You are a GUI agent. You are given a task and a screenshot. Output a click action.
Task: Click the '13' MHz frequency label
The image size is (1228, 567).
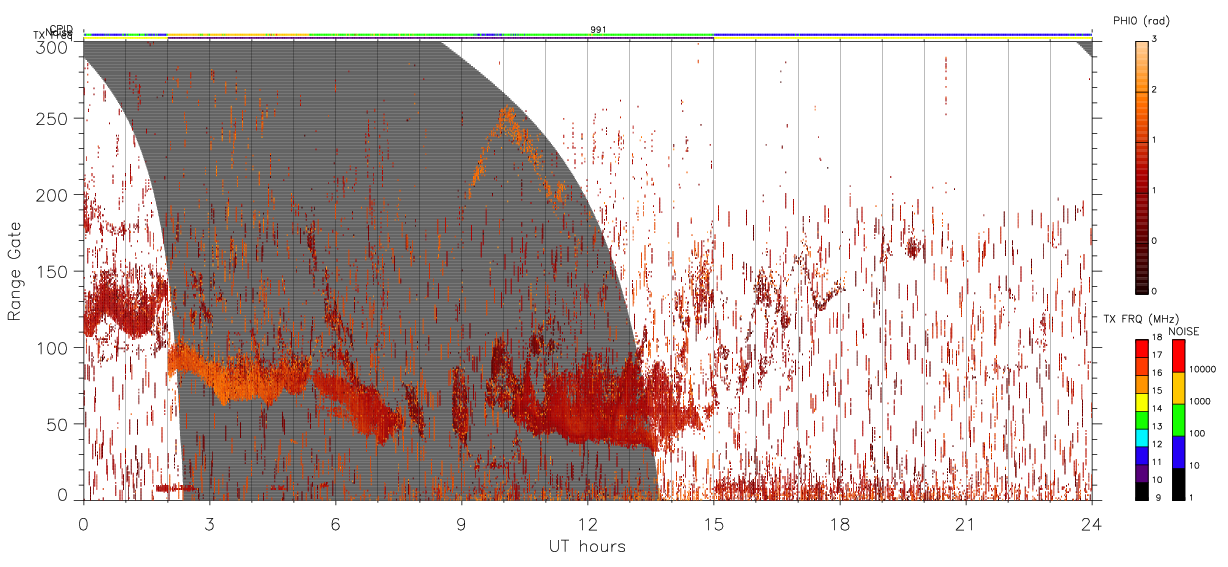pyautogui.click(x=1158, y=426)
